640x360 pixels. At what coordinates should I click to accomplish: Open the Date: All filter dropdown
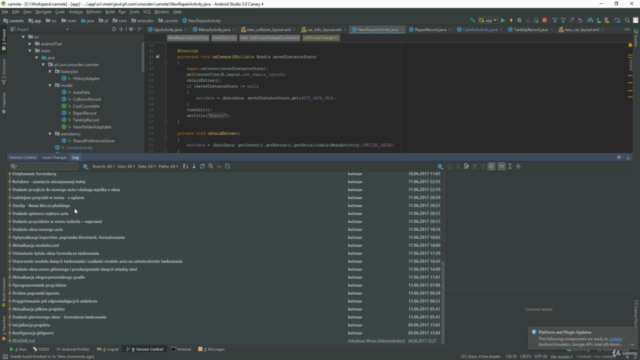[x=147, y=167]
